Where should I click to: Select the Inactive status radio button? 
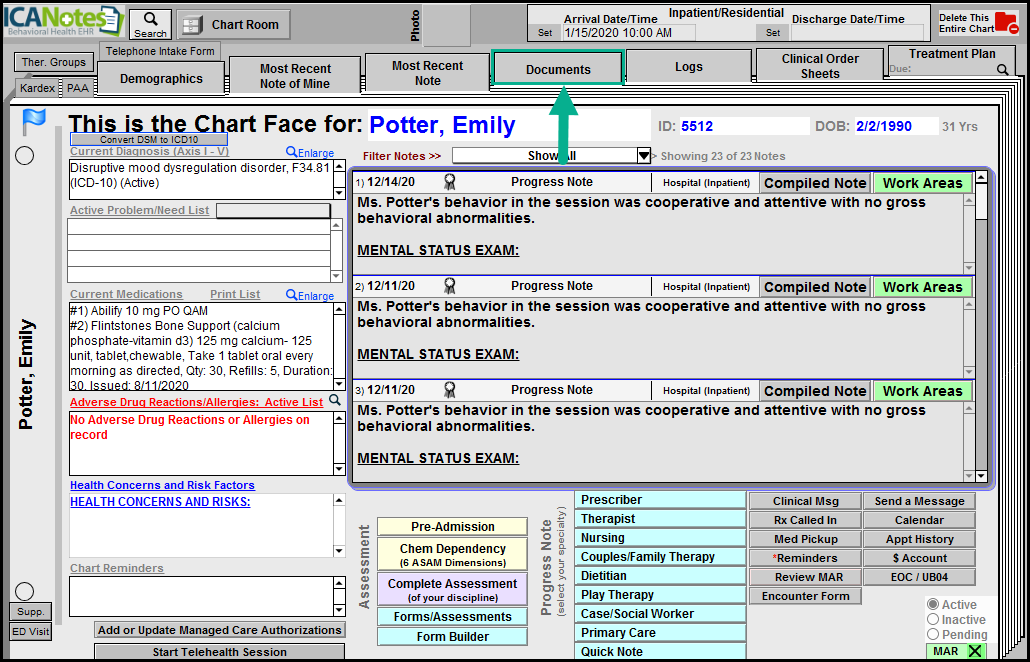[933, 620]
